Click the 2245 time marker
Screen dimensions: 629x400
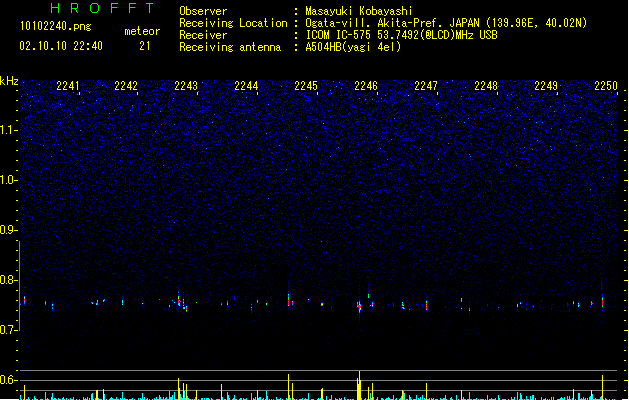(x=306, y=86)
